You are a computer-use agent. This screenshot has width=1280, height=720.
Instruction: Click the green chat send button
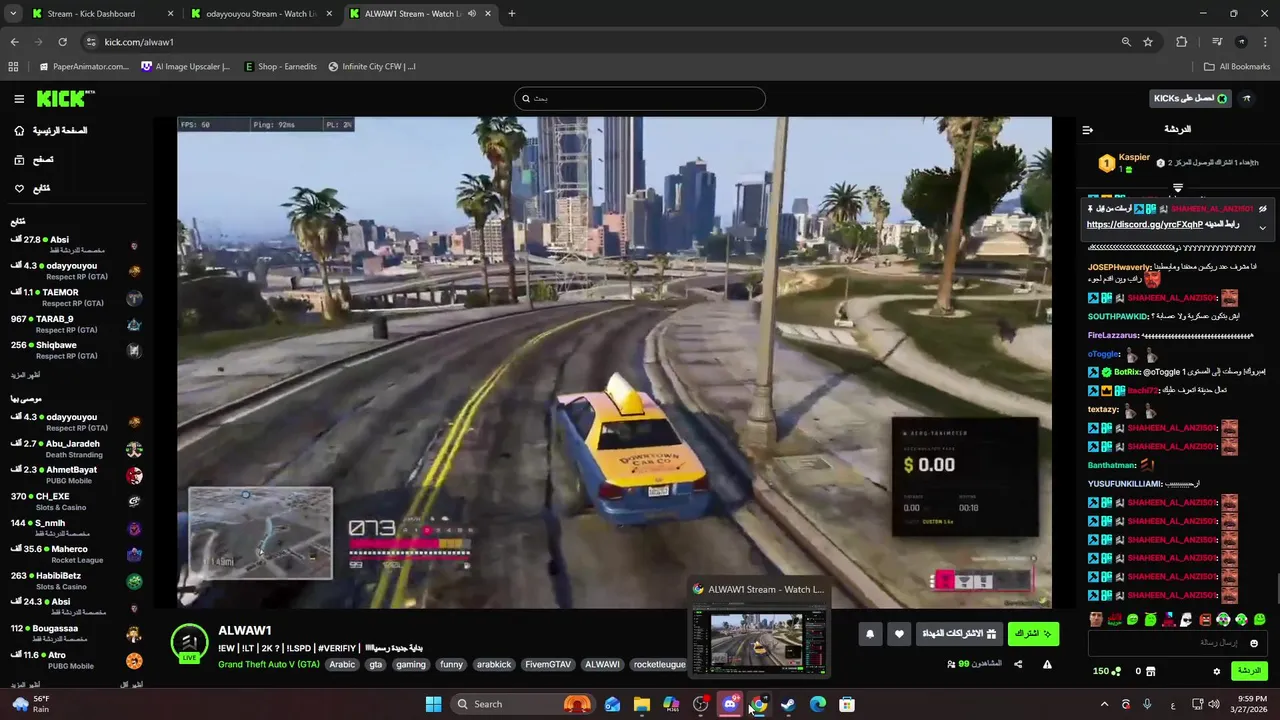[1249, 671]
